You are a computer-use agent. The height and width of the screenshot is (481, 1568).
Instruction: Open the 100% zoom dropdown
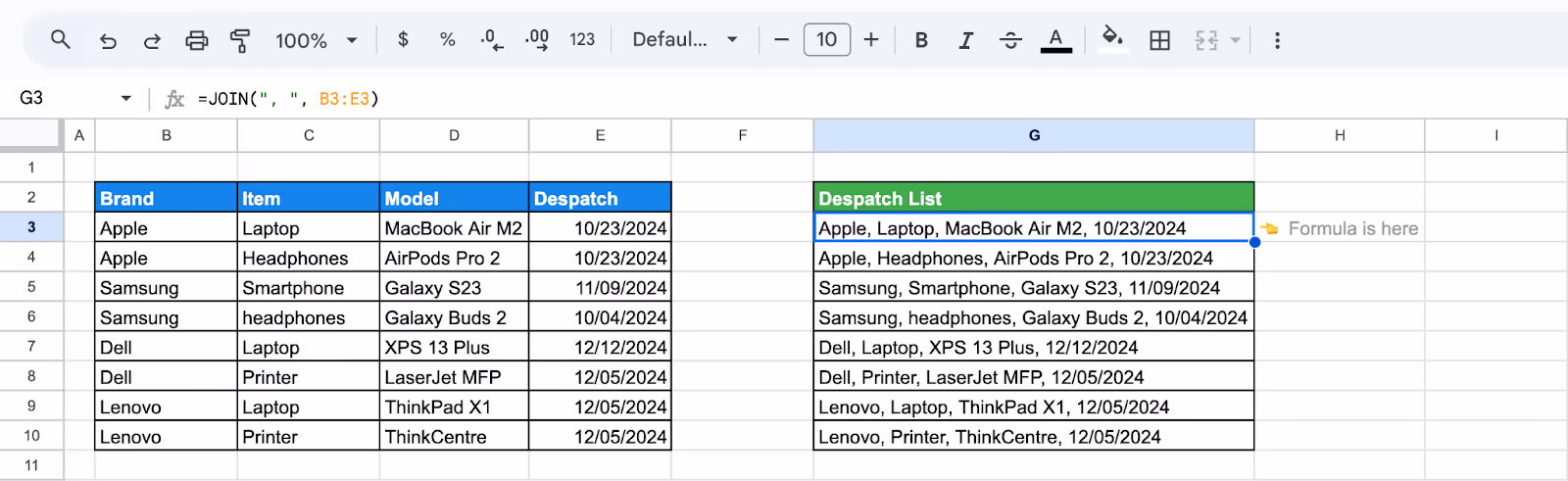(x=317, y=40)
